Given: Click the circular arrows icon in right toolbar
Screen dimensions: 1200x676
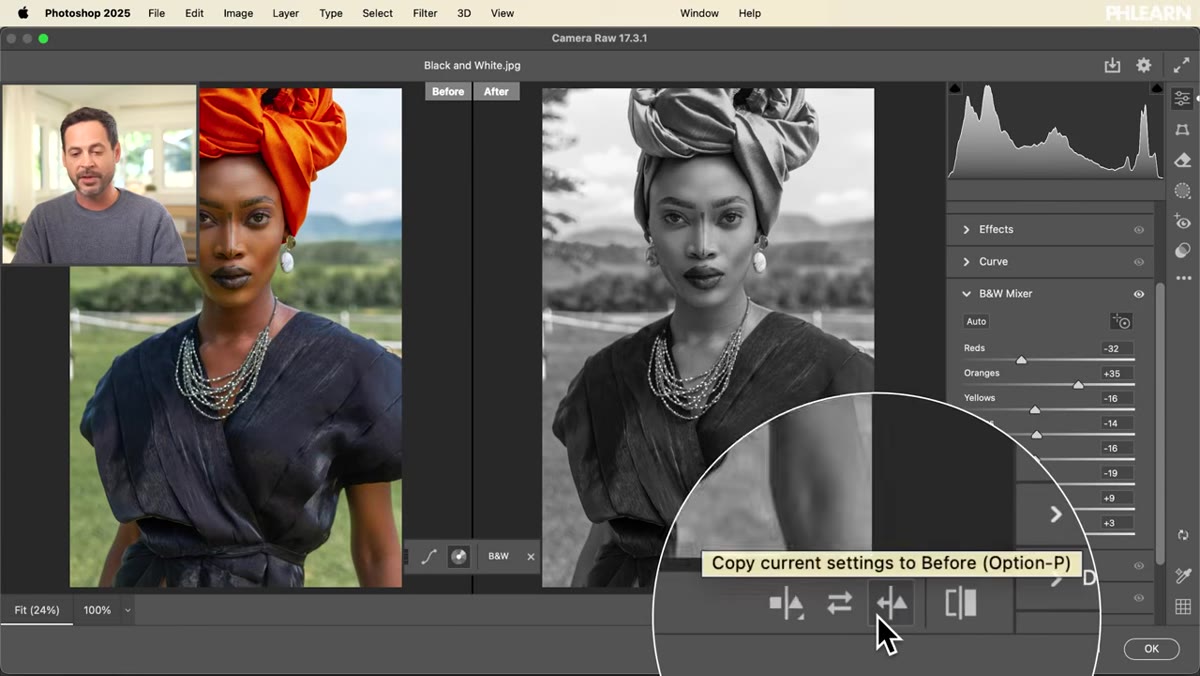Looking at the screenshot, I should click(x=1183, y=535).
